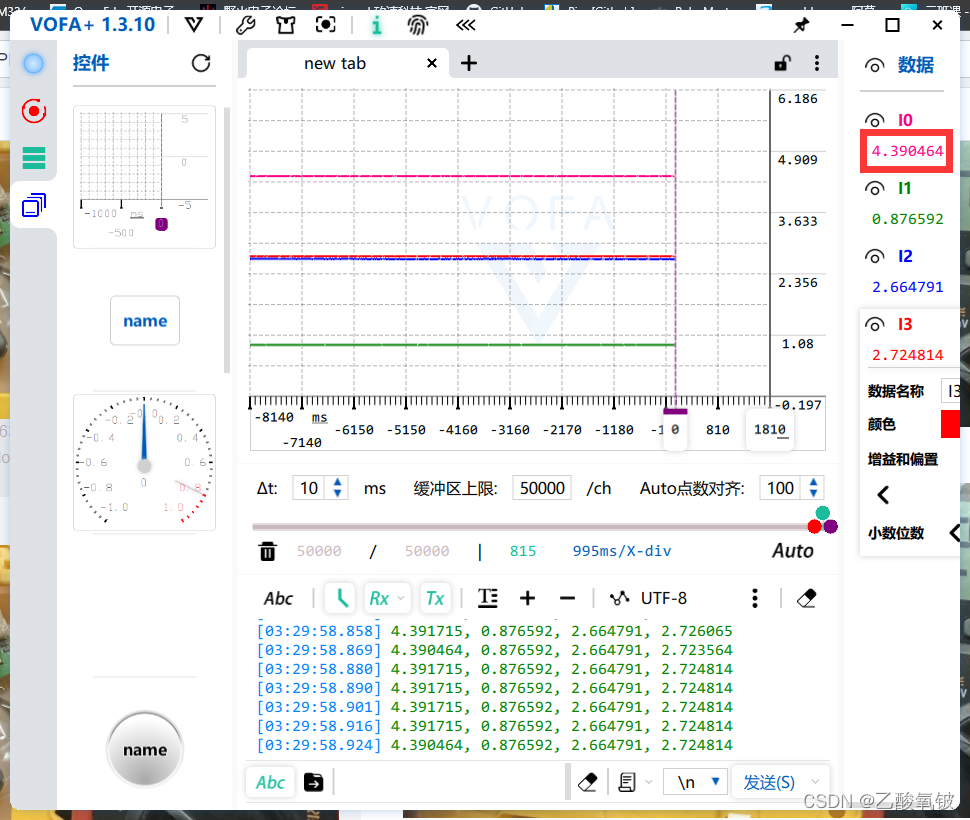The image size is (970, 820).
Task: Add a new tab with plus icon
Action: (x=469, y=63)
